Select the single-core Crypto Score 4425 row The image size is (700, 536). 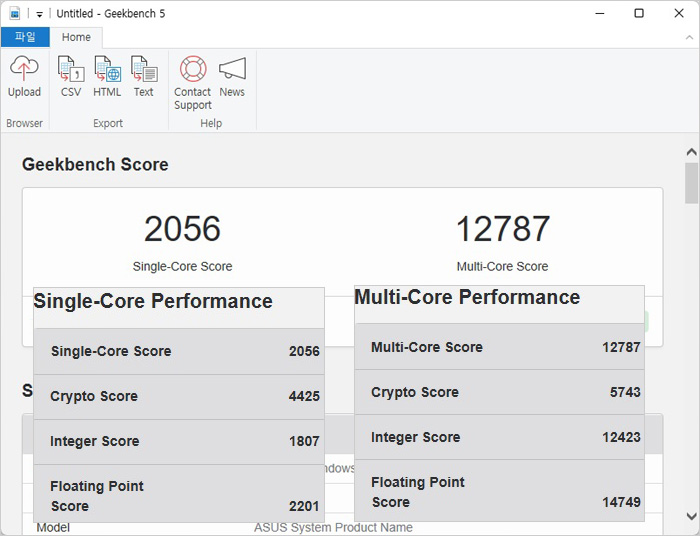[x=179, y=397]
